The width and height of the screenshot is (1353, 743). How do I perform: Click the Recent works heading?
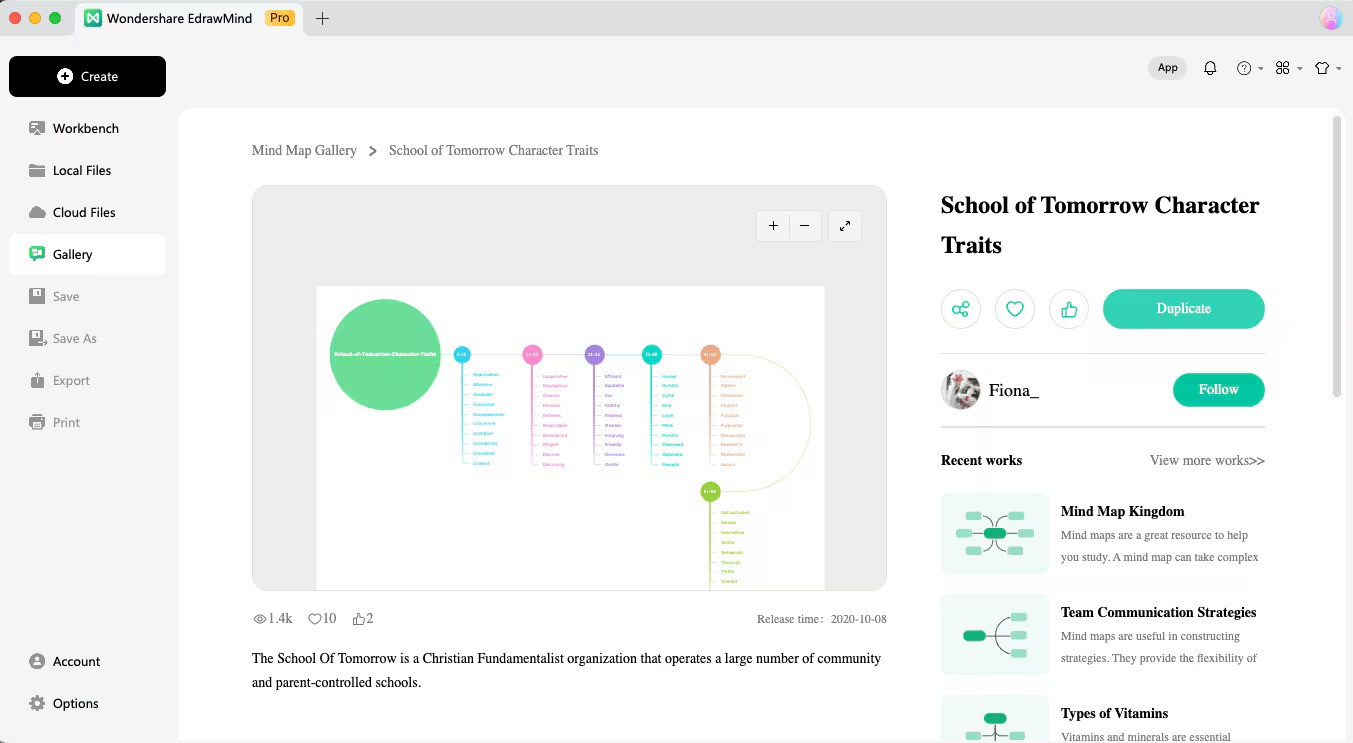tap(981, 460)
